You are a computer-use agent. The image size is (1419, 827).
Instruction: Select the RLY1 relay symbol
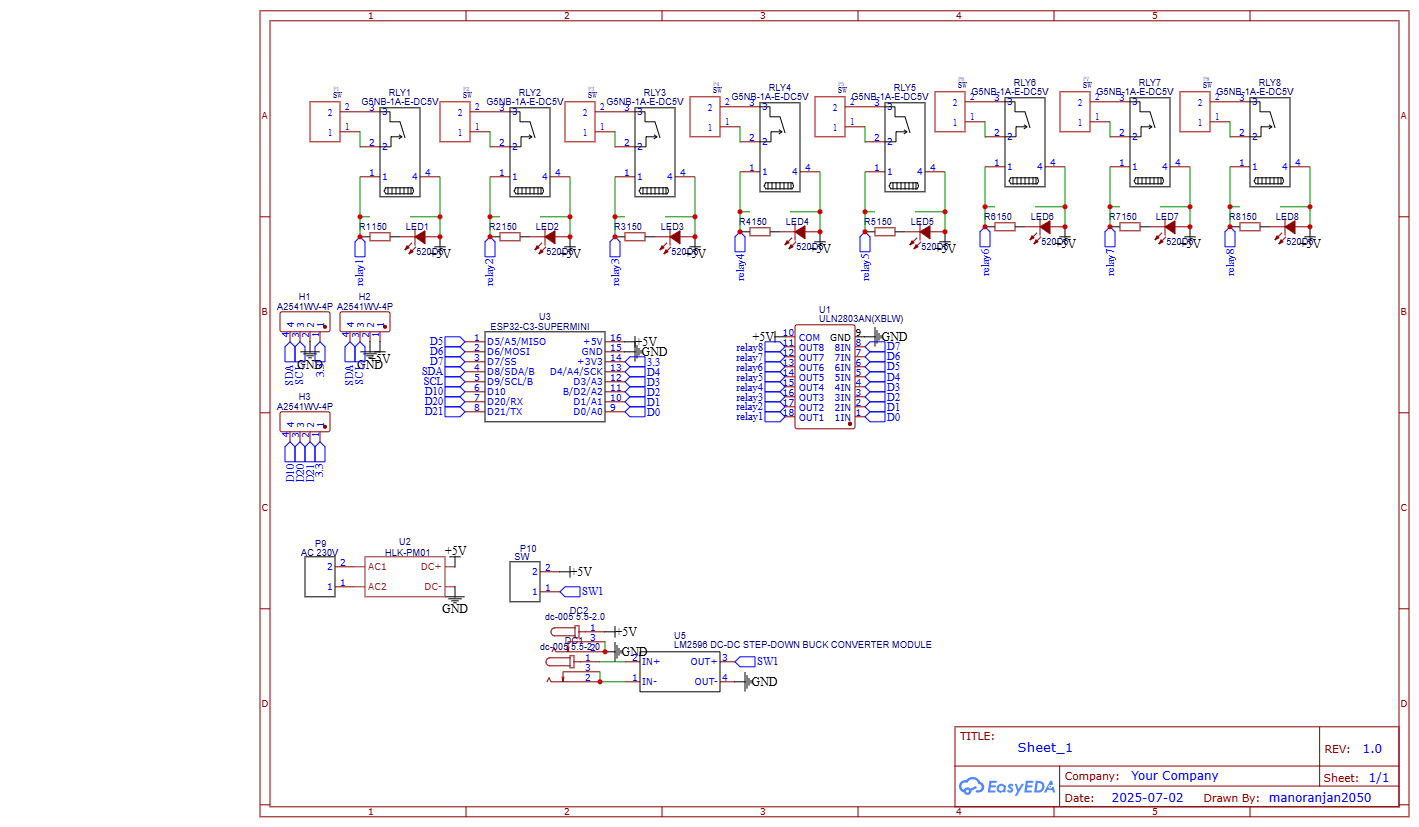(x=400, y=152)
